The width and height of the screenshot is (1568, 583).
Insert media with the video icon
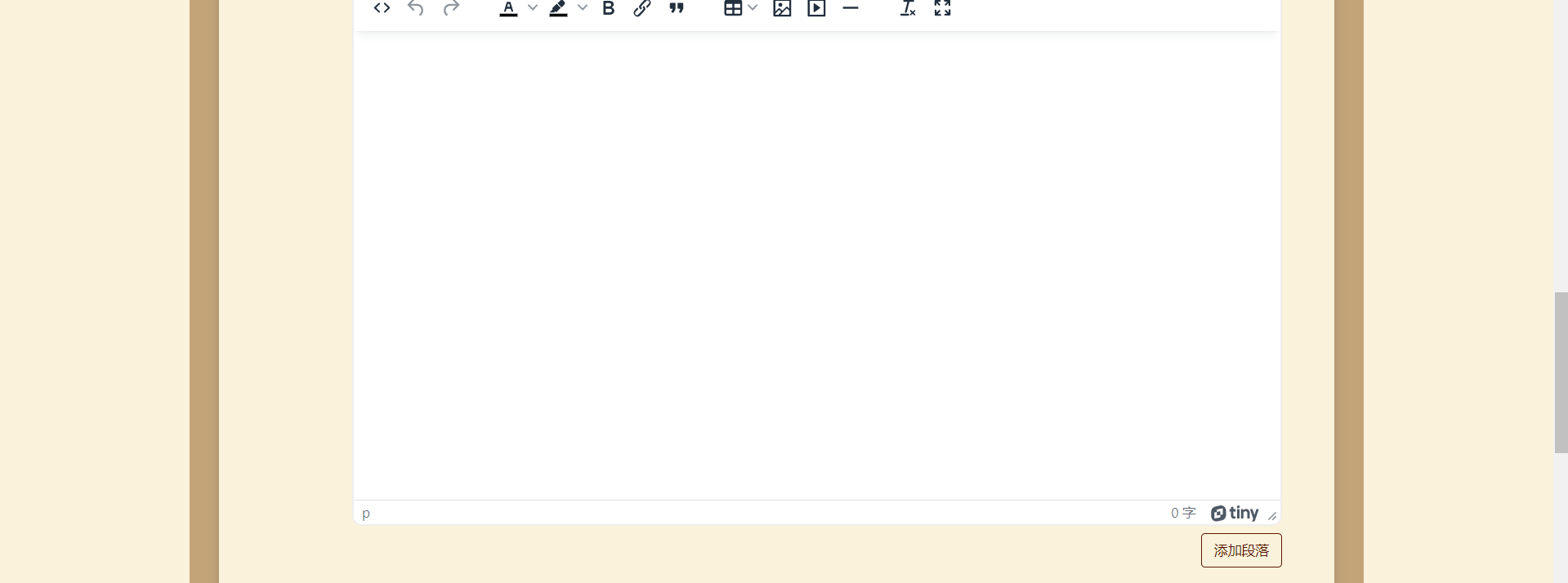816,8
